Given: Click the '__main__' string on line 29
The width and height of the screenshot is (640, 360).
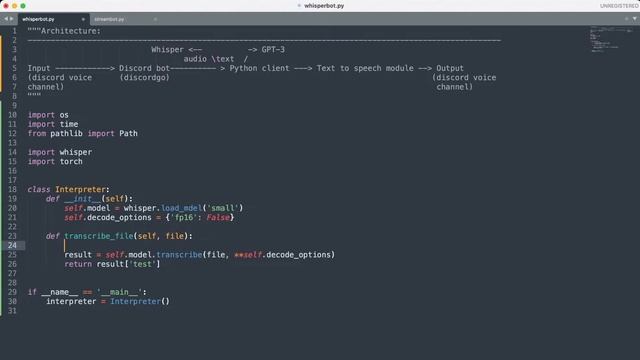Looking at the screenshot, I should 119,292.
